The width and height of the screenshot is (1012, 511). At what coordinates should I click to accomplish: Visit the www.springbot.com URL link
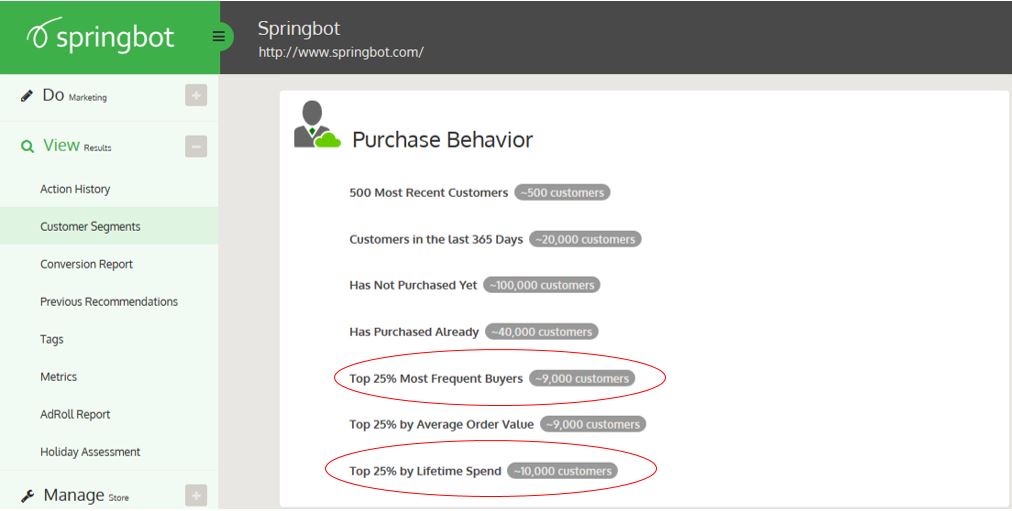pyautogui.click(x=341, y=52)
